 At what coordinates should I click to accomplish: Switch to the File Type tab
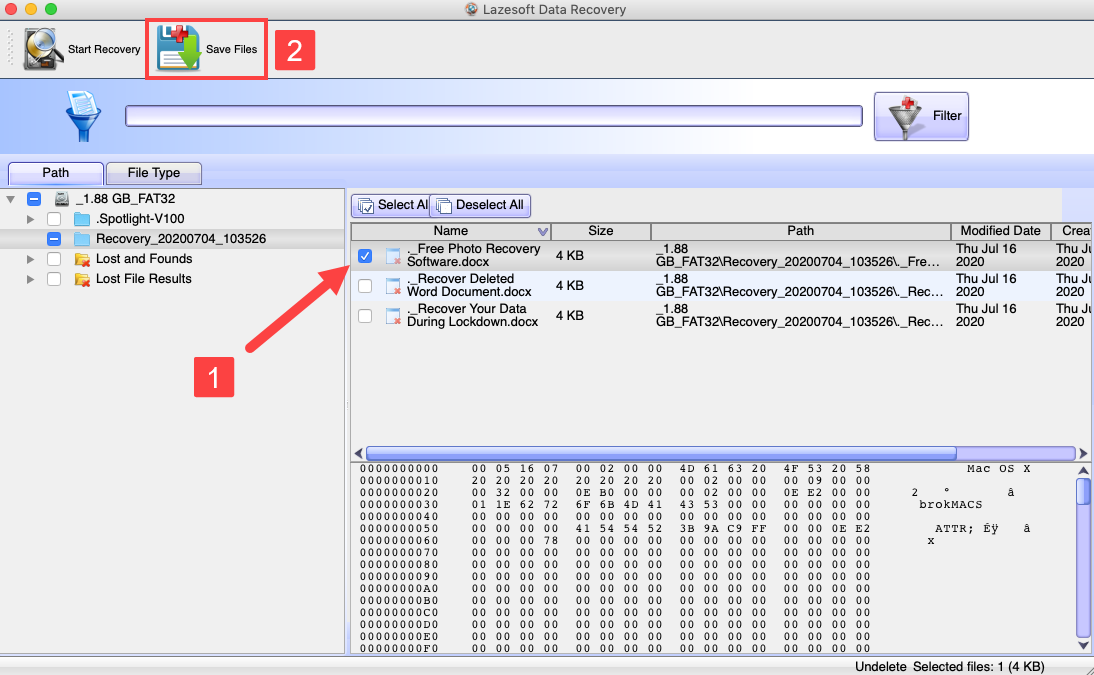pyautogui.click(x=153, y=172)
